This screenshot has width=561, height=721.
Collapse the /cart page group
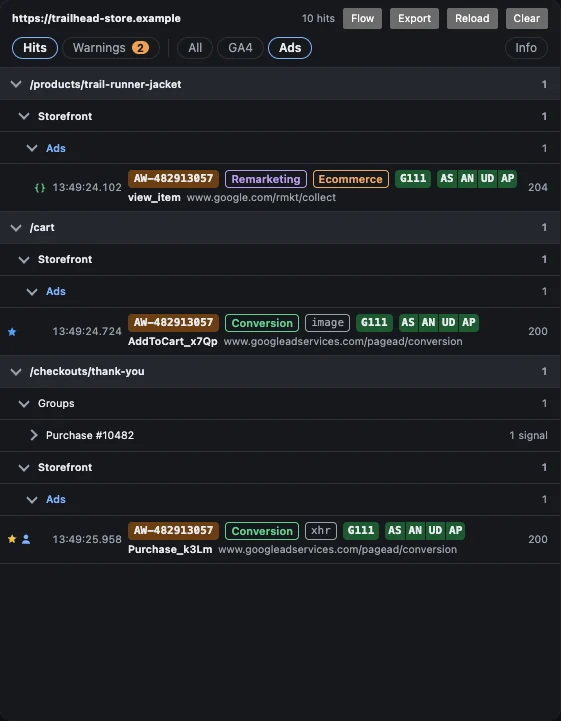(16, 227)
